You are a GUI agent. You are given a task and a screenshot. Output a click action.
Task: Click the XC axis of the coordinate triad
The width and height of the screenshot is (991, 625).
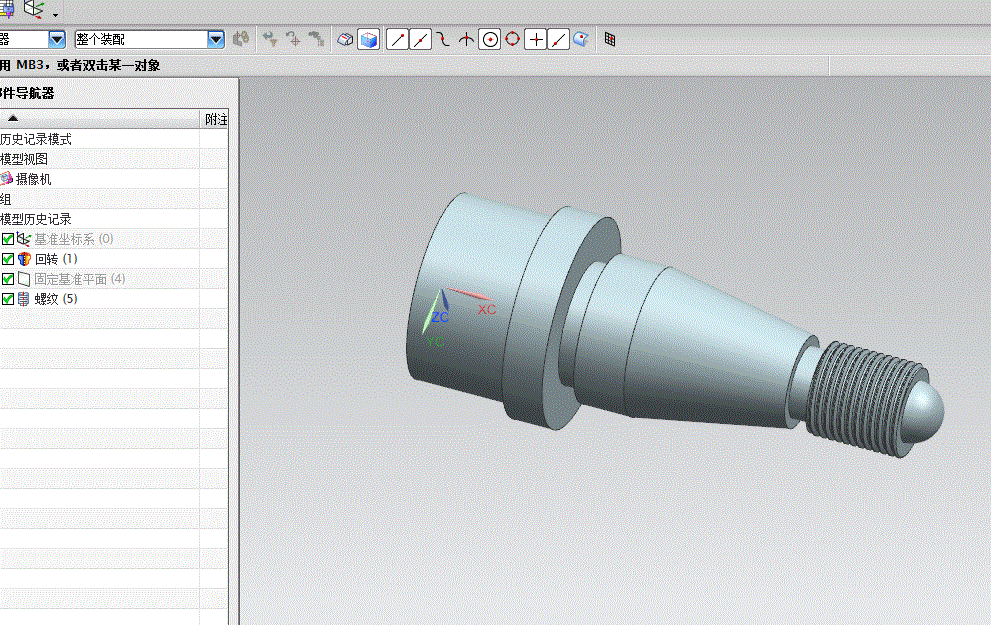coord(468,294)
